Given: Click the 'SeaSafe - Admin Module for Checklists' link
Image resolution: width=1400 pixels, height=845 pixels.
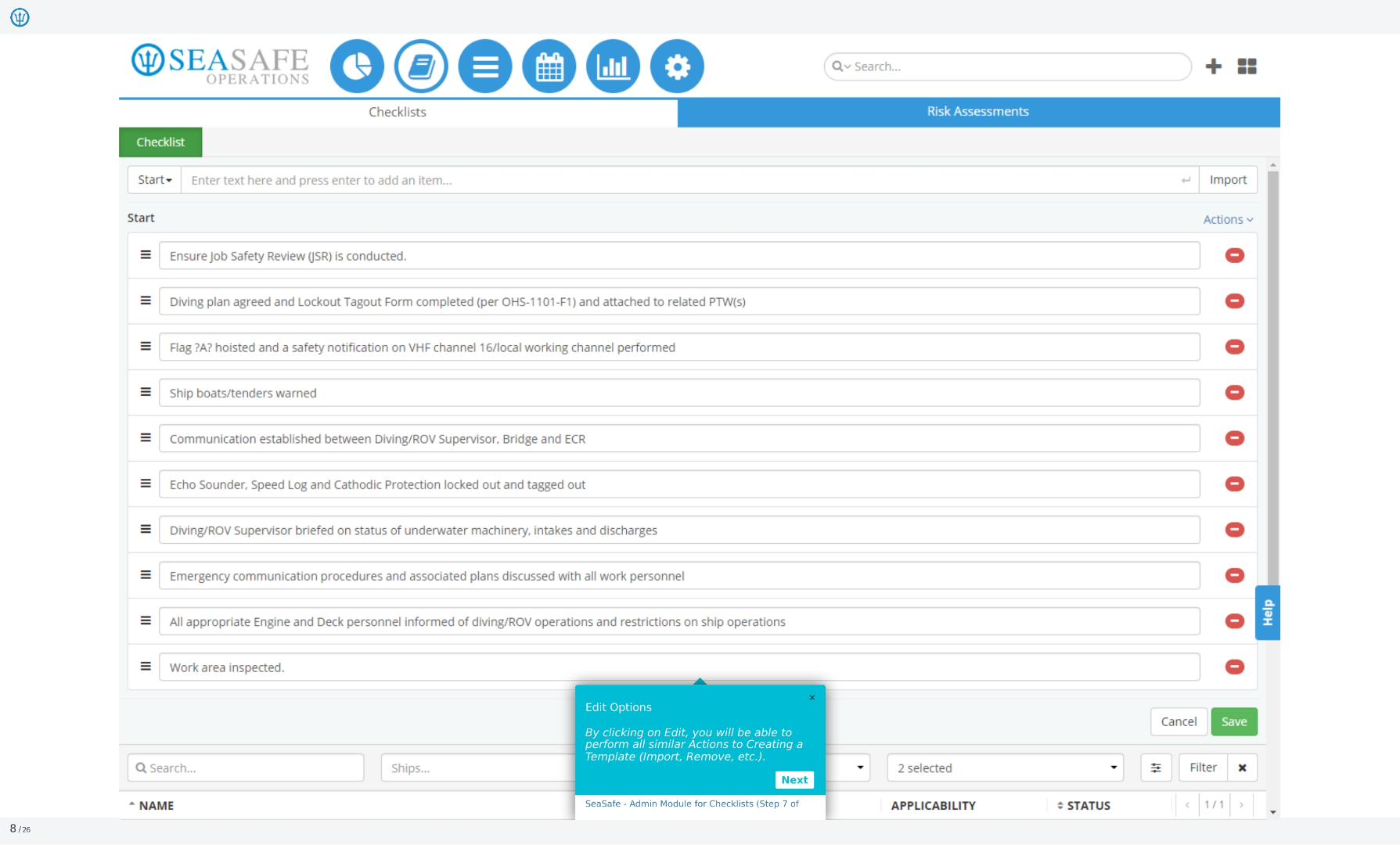Looking at the screenshot, I should 692,804.
